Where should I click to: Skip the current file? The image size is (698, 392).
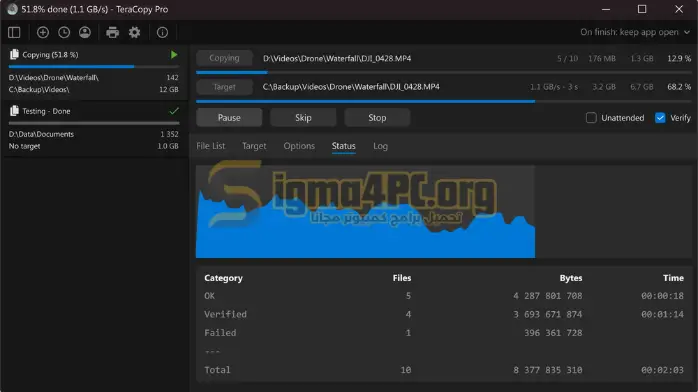point(303,117)
